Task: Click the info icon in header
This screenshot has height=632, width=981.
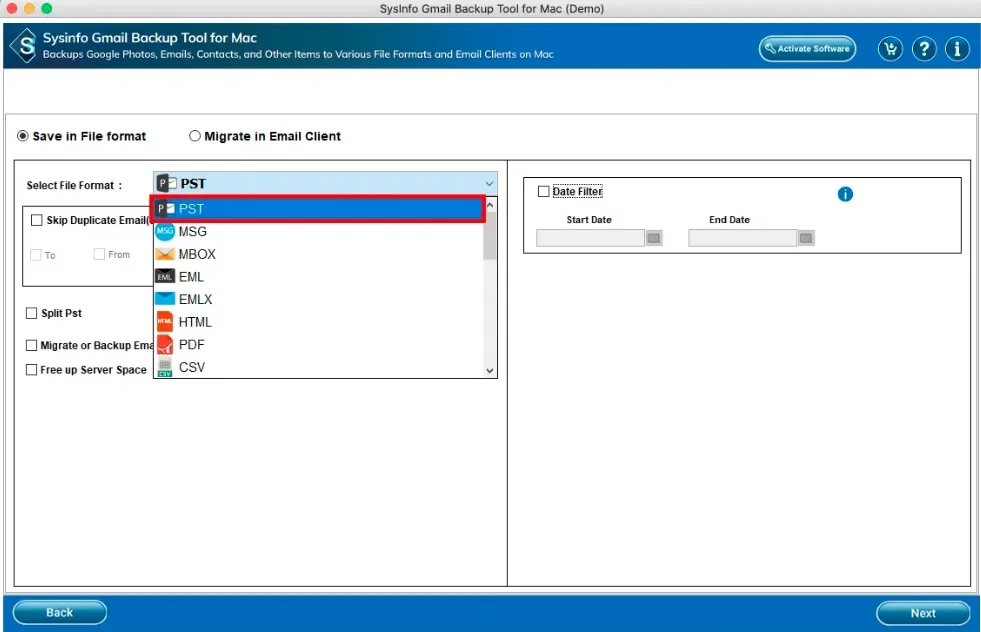Action: pyautogui.click(x=957, y=49)
